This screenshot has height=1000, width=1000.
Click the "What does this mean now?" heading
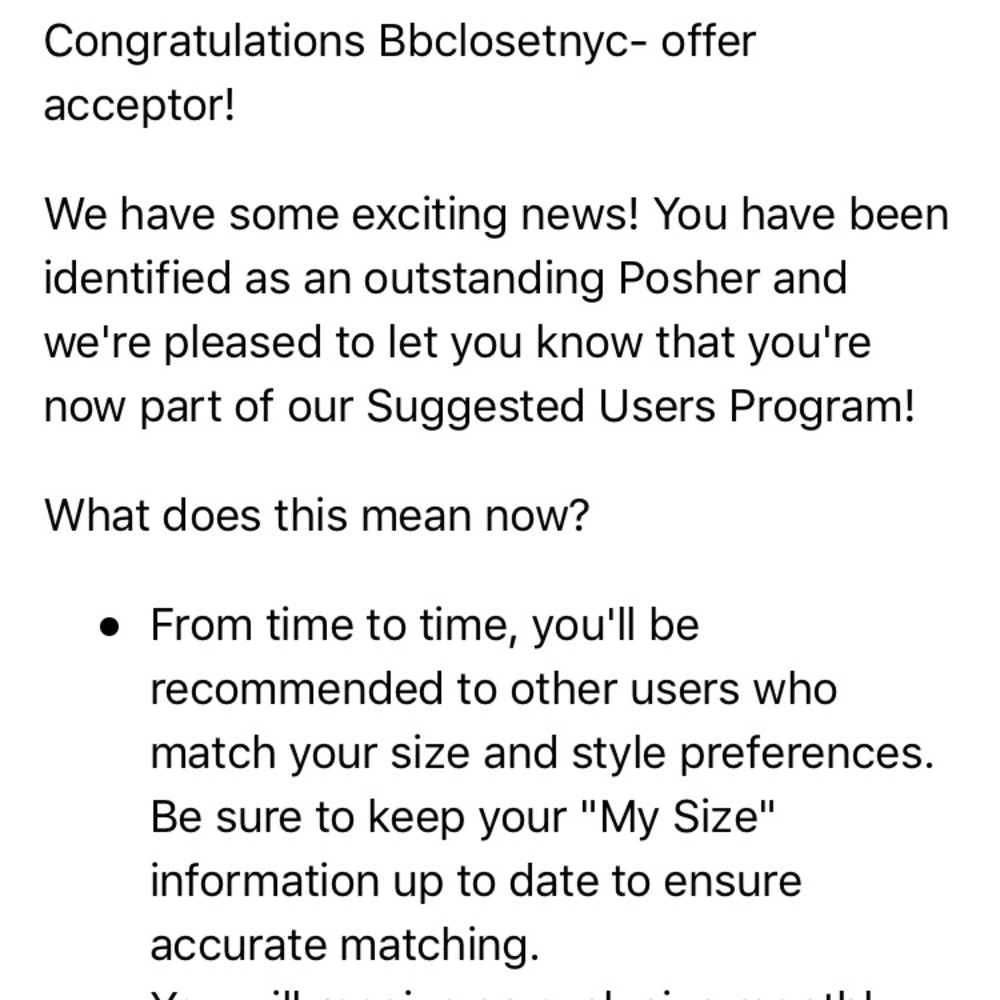(316, 517)
